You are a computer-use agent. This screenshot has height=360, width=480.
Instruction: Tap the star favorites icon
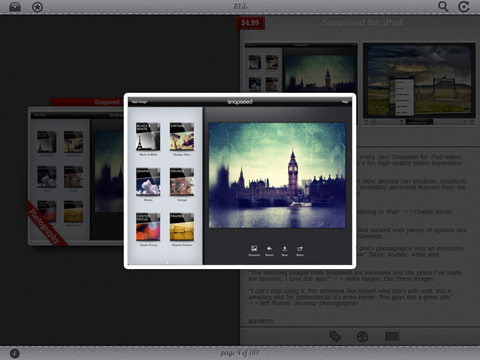pos(37,7)
